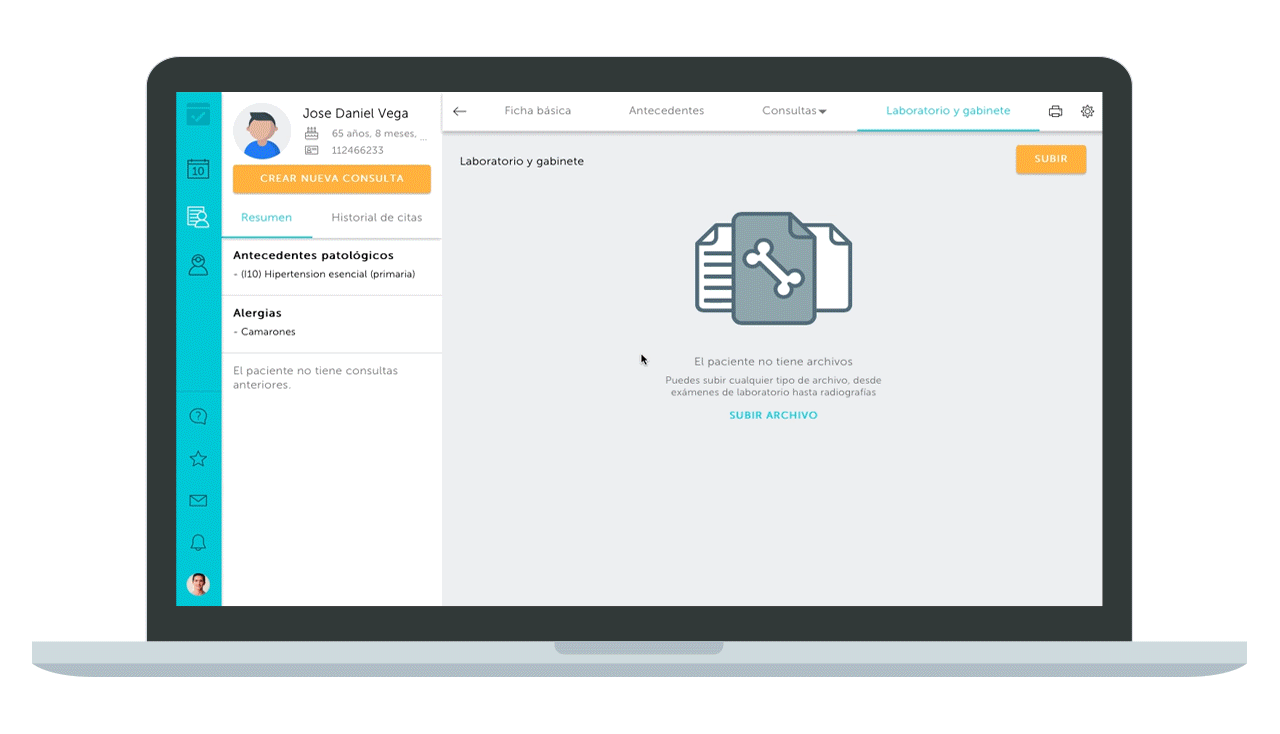This screenshot has height=734, width=1280.
Task: Switch to Resumen tab
Action: point(266,217)
